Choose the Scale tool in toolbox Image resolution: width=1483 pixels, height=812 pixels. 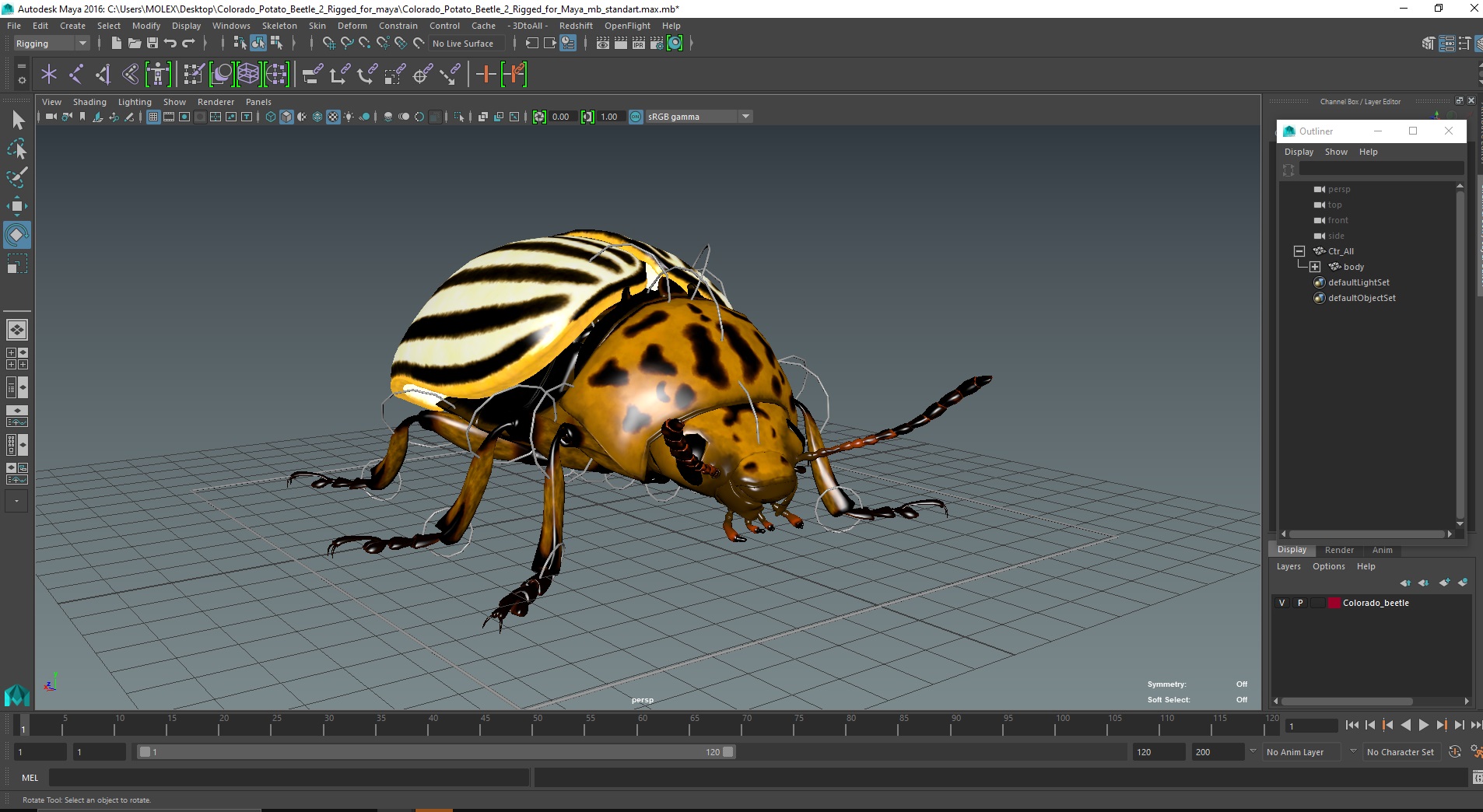17,264
